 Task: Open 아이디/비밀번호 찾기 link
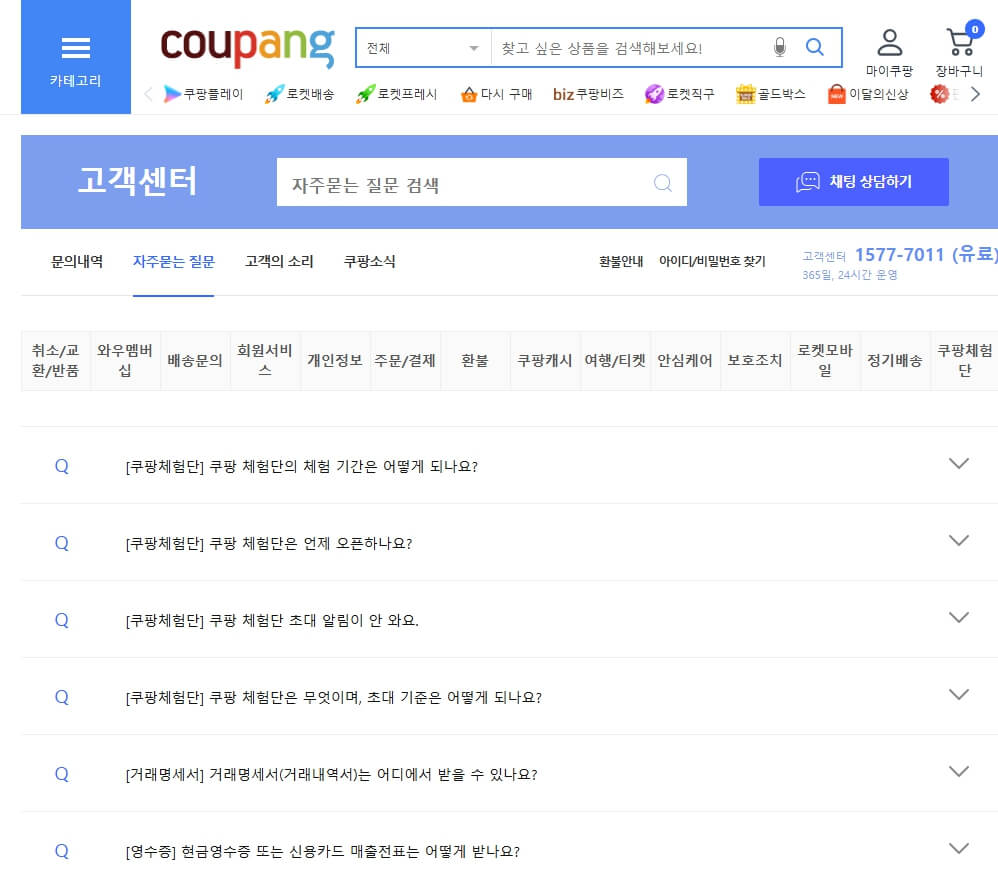(712, 262)
